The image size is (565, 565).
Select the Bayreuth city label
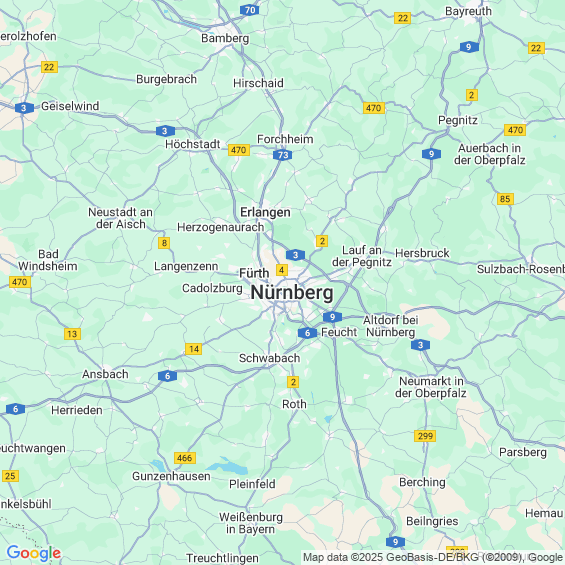tap(468, 11)
